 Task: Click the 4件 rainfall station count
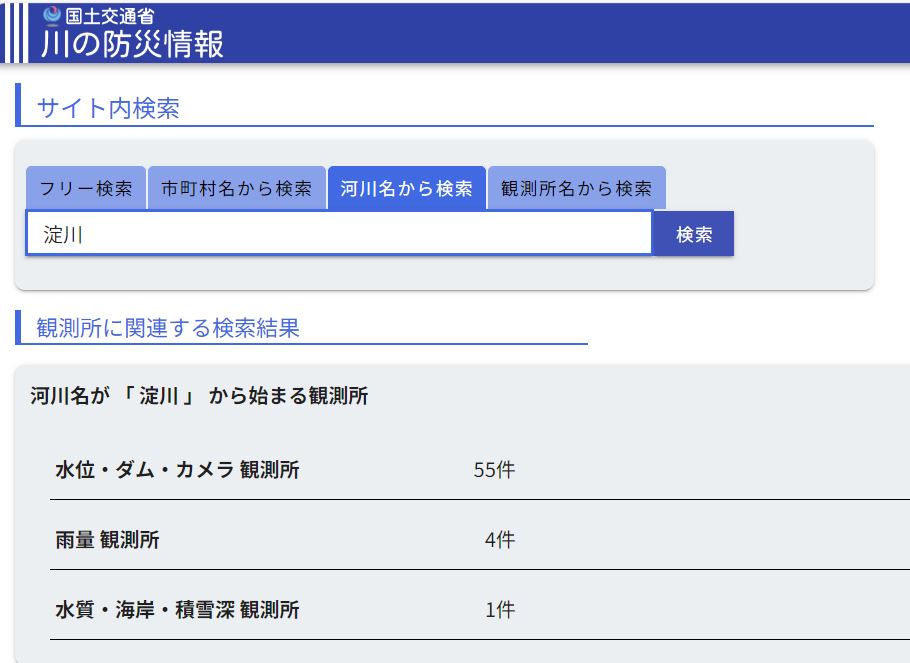[499, 540]
